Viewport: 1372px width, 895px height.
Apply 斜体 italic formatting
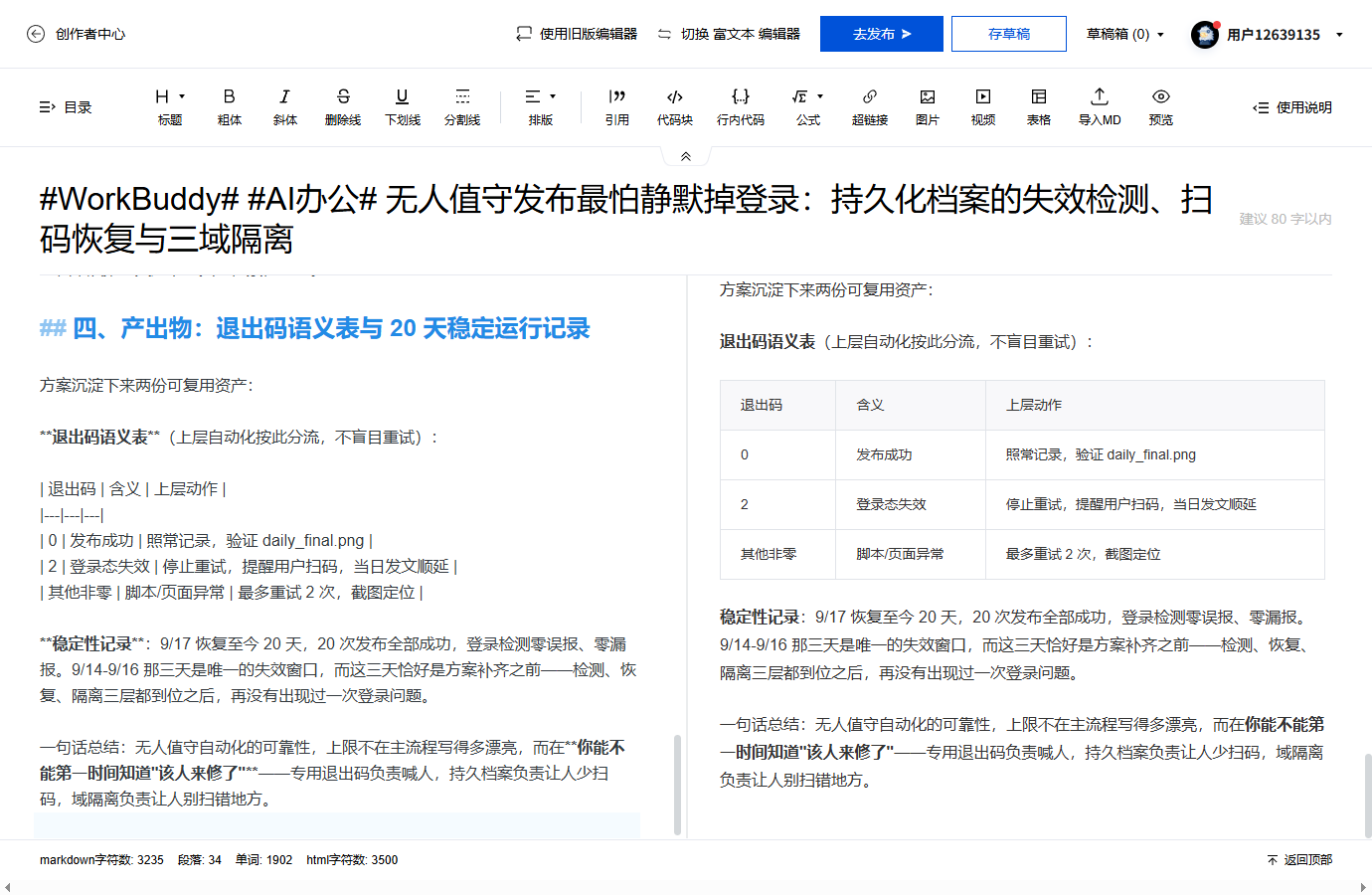285,106
